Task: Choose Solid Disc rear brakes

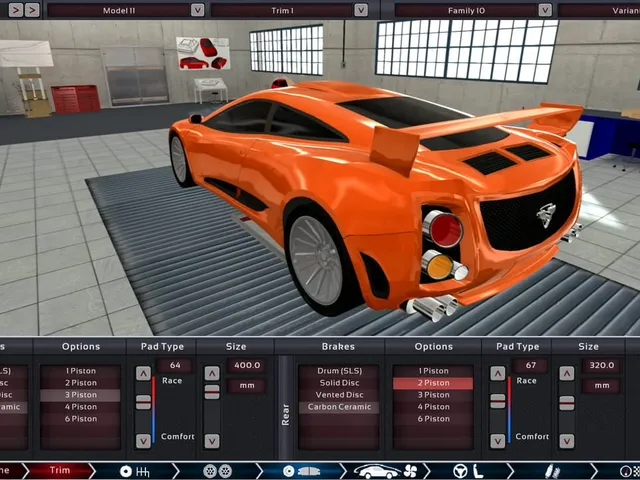Action: 339,383
